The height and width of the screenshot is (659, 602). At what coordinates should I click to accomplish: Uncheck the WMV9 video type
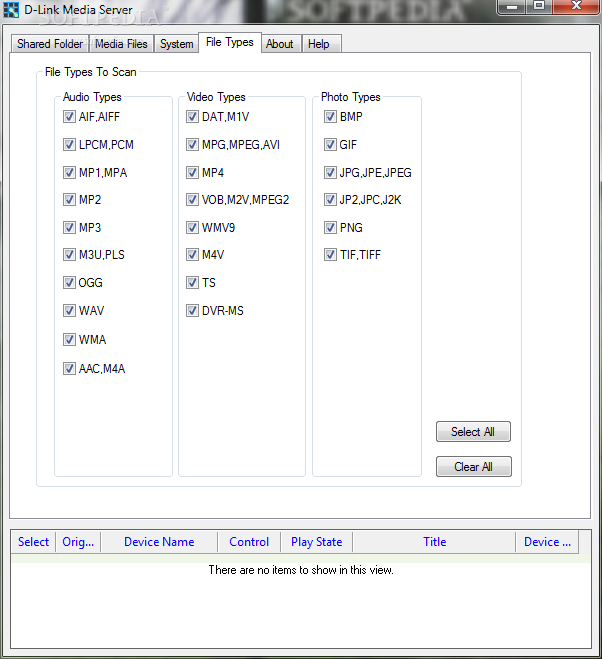pyautogui.click(x=192, y=227)
